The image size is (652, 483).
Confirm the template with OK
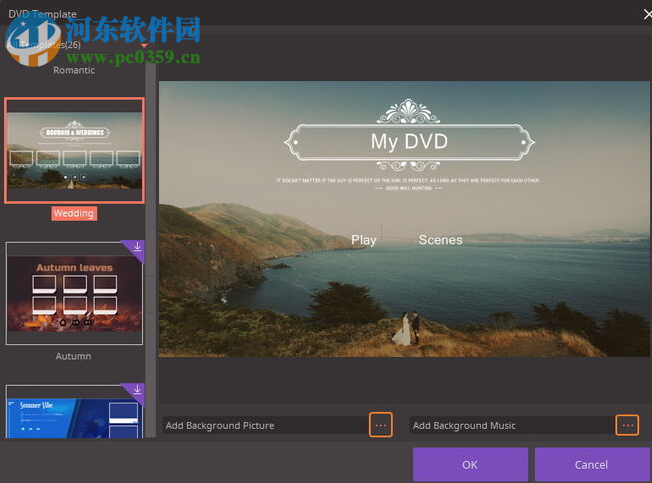tap(470, 465)
